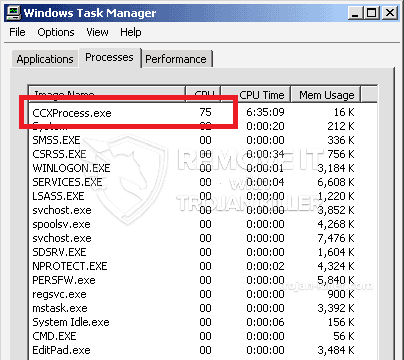The width and height of the screenshot is (404, 360).
Task: Click the CPU time 0:00:04
Action: pos(265,182)
